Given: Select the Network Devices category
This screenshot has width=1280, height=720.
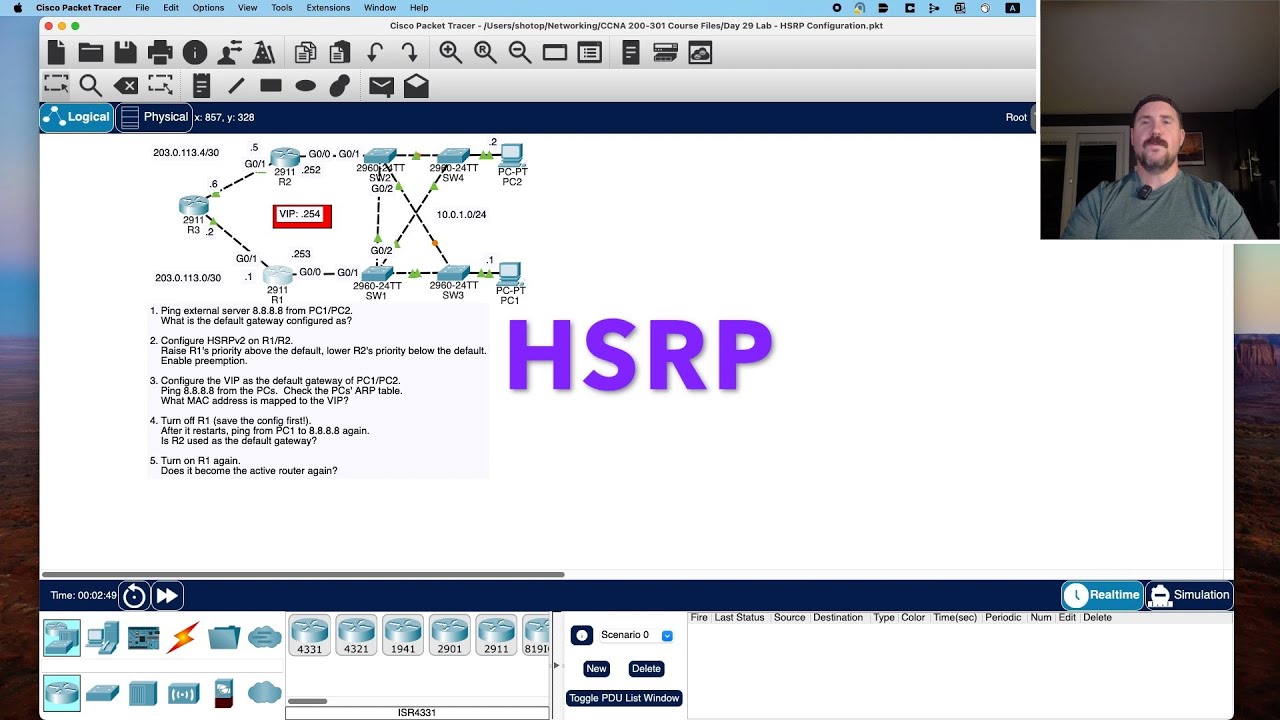Looking at the screenshot, I should pyautogui.click(x=62, y=637).
